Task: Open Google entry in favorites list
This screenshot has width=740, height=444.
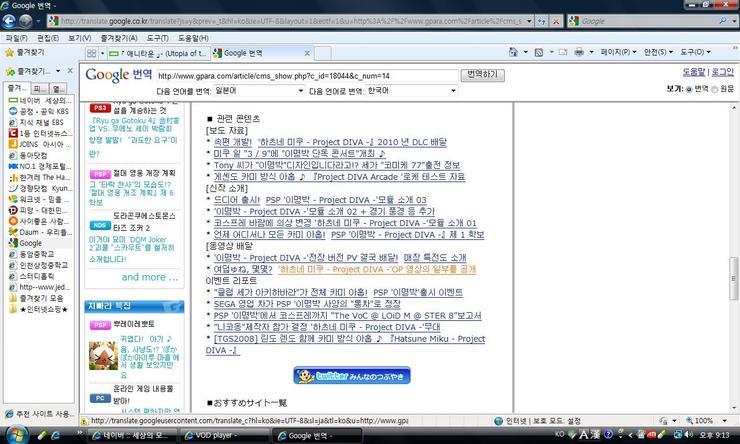Action: click(30, 243)
